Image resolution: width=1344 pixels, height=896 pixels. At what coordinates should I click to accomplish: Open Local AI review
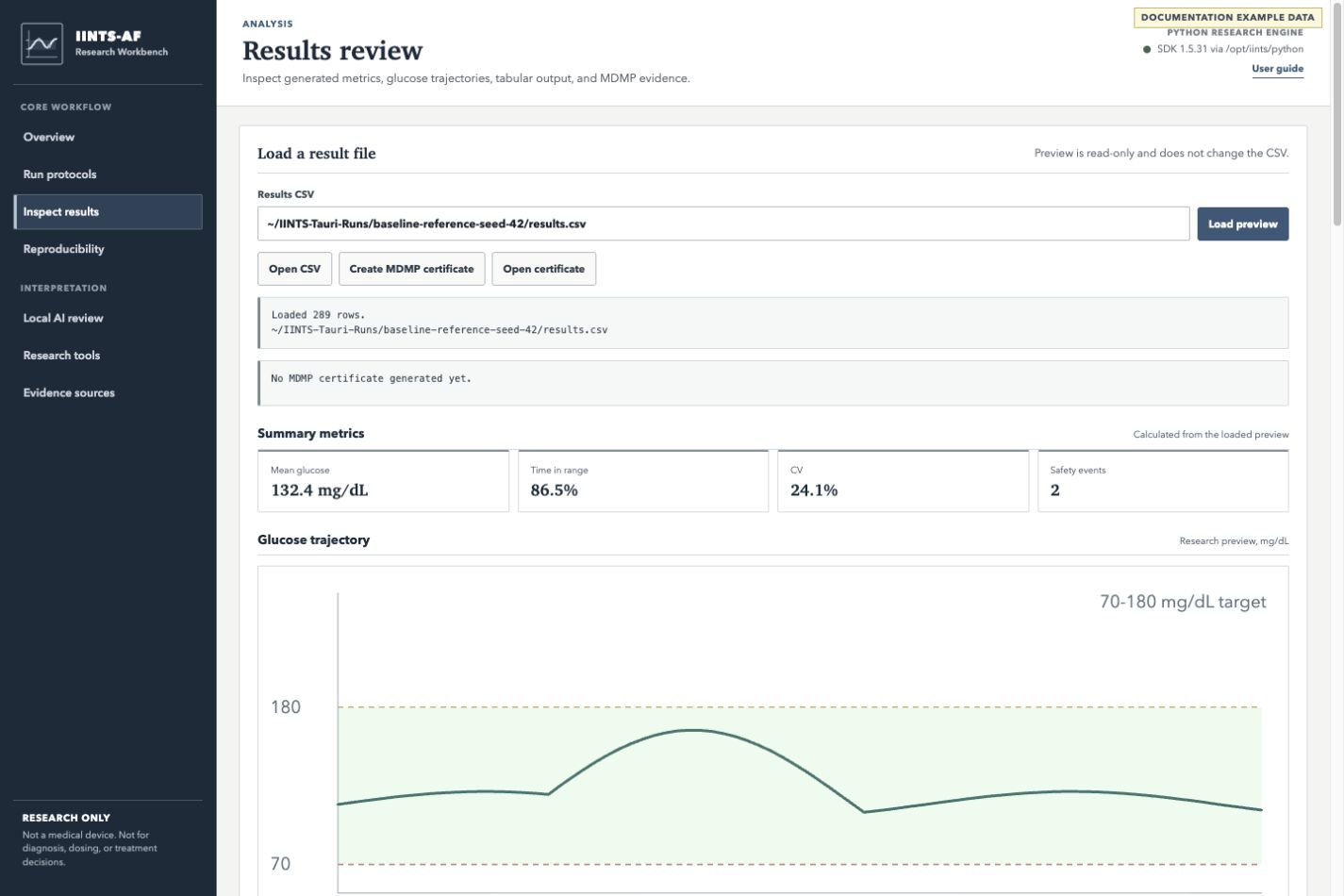coord(108,318)
